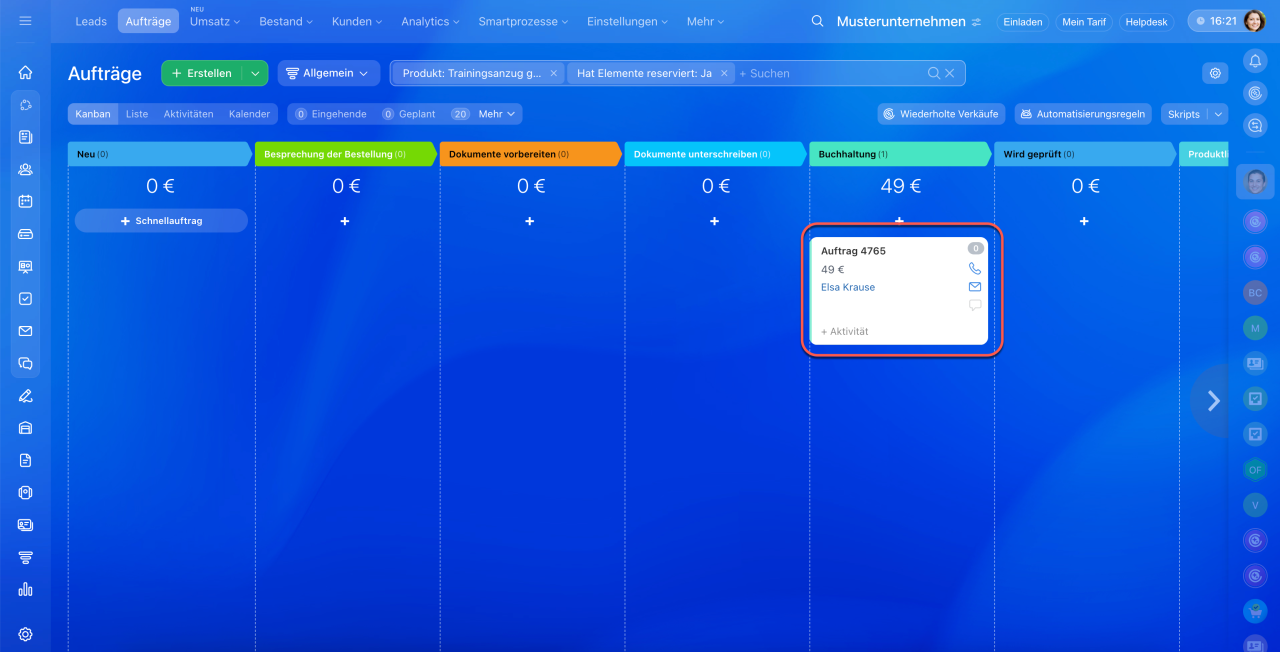This screenshot has height=652, width=1280.
Task: Open Wiederholte Verkäufe
Action: click(941, 114)
